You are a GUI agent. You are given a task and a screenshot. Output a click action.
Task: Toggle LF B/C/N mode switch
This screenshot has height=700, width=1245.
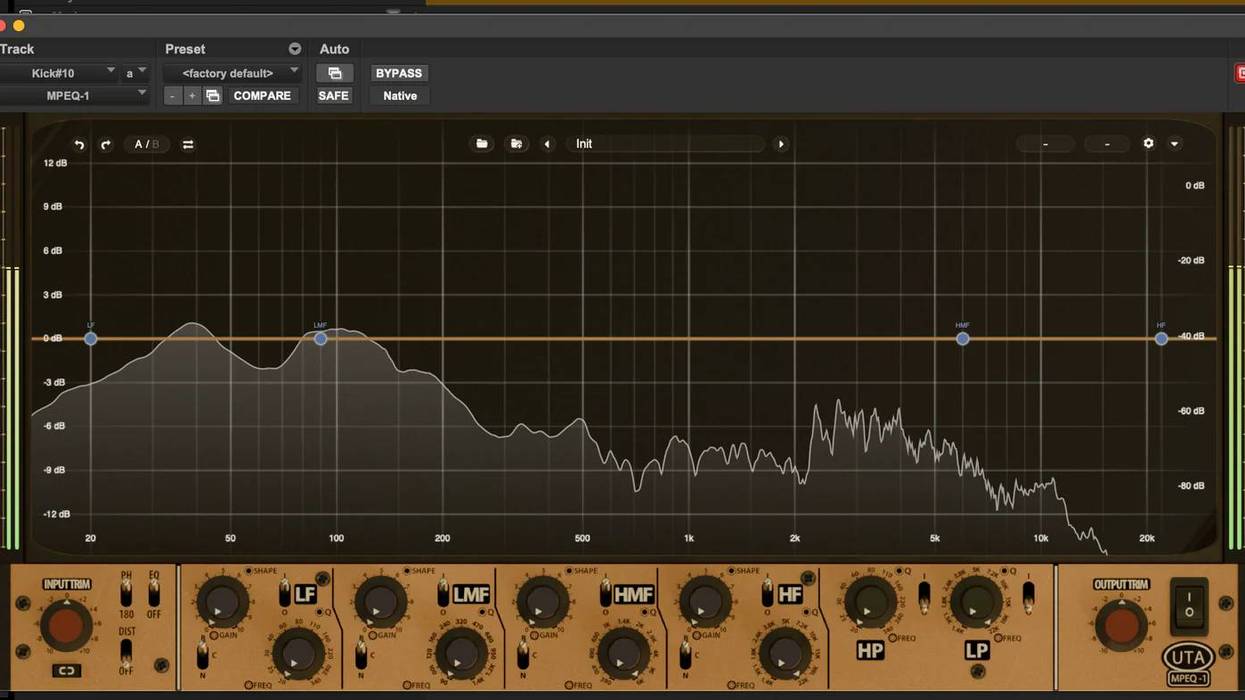pyautogui.click(x=202, y=656)
